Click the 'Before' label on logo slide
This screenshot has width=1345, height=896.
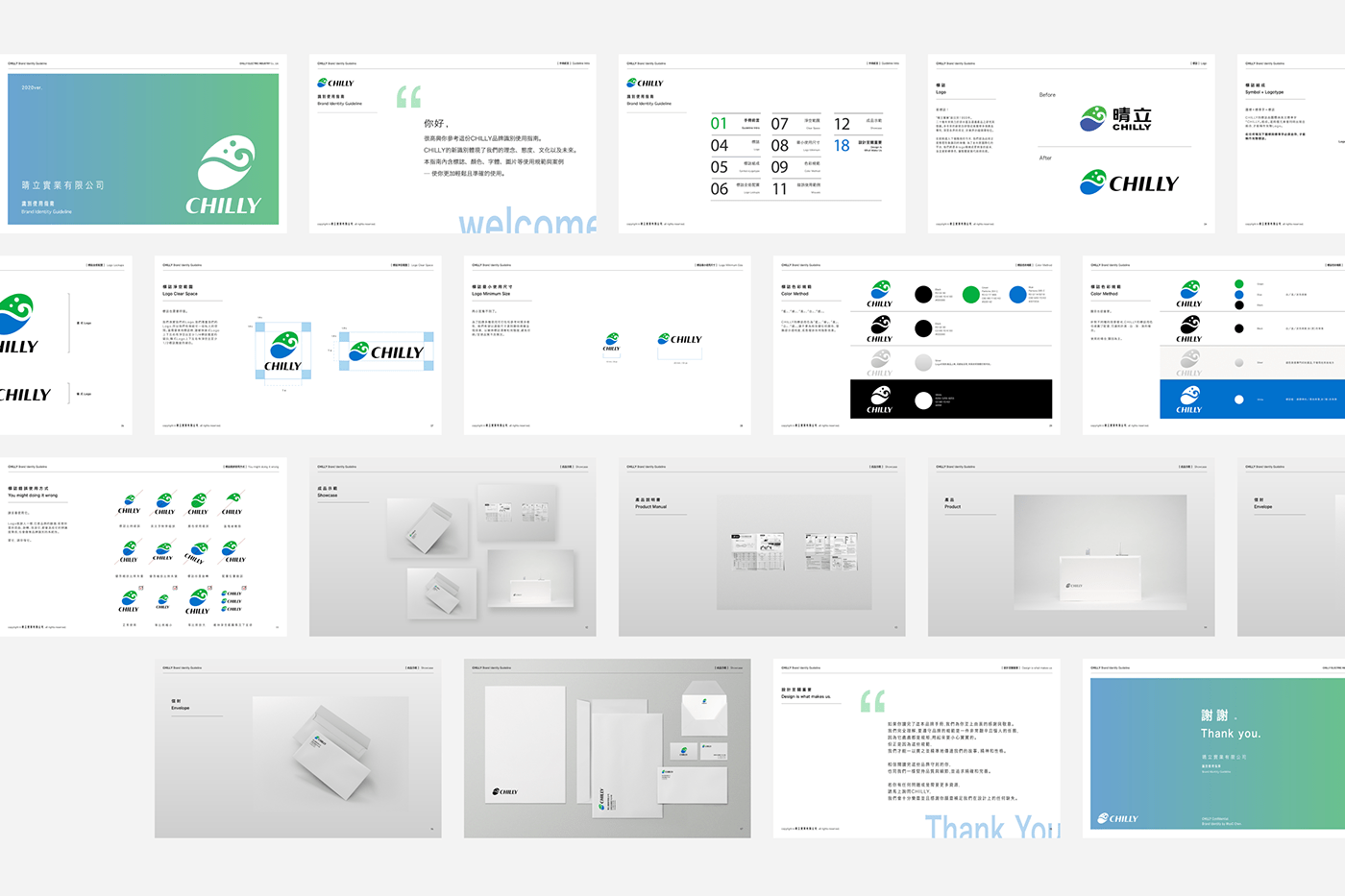1047,95
